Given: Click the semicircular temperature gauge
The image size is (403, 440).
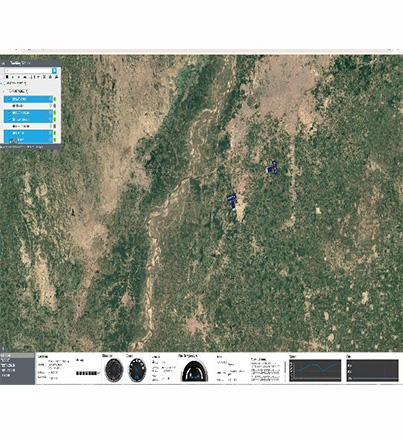Looking at the screenshot, I should (194, 371).
